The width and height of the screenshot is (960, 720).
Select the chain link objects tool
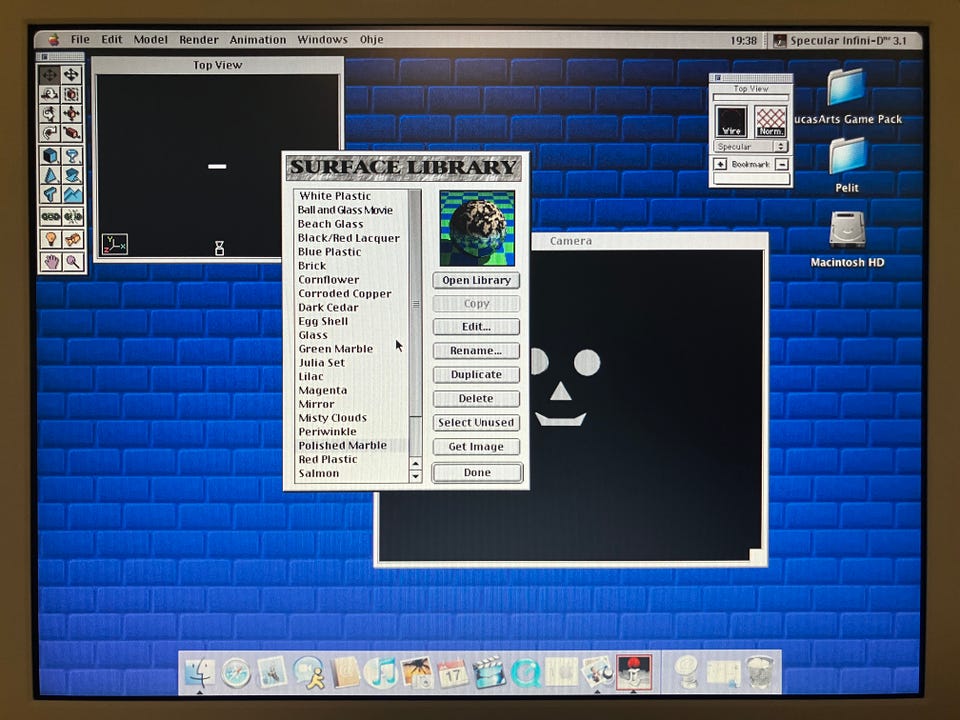tap(50, 216)
